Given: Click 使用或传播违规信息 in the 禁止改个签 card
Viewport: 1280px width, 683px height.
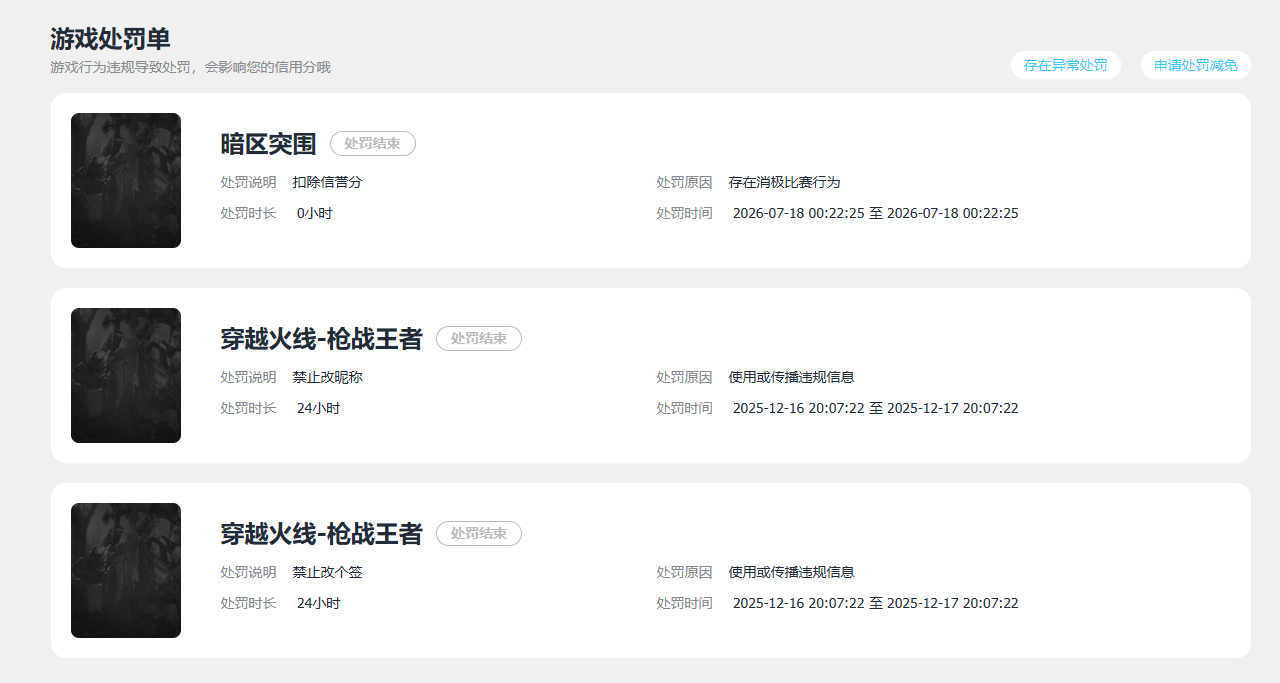Looking at the screenshot, I should click(x=791, y=573).
